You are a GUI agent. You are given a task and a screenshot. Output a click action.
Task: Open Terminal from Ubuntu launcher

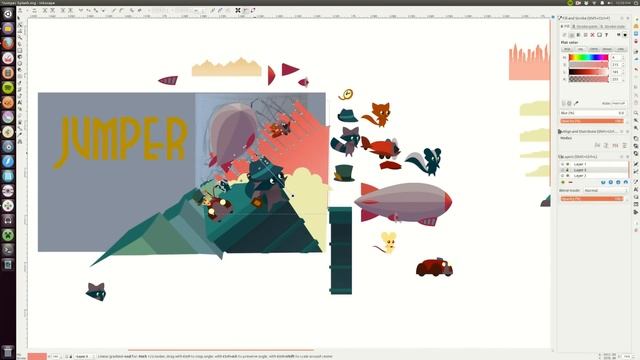(x=8, y=249)
